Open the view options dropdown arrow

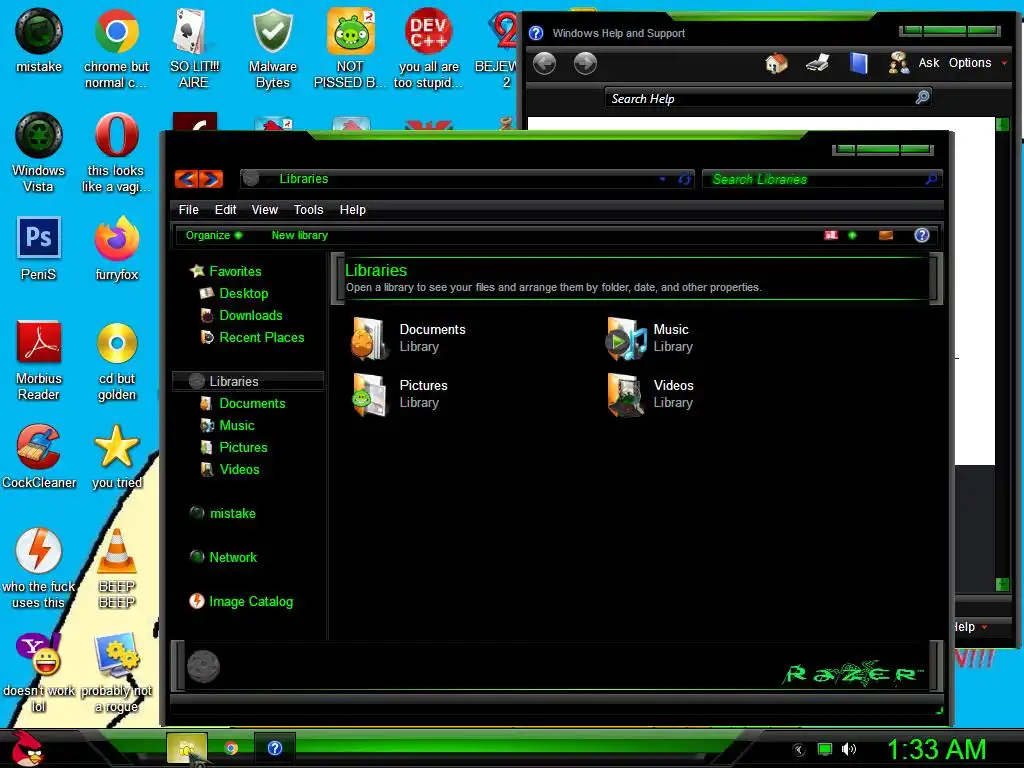coord(852,235)
